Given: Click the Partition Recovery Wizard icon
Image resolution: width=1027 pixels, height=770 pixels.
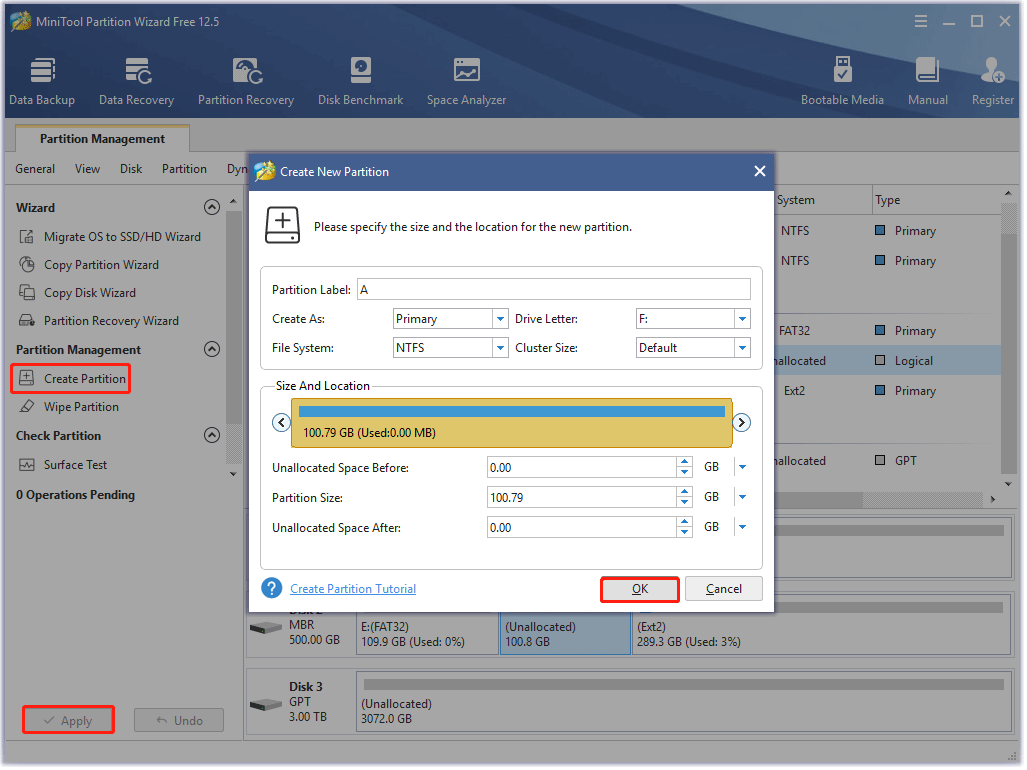Looking at the screenshot, I should (27, 321).
